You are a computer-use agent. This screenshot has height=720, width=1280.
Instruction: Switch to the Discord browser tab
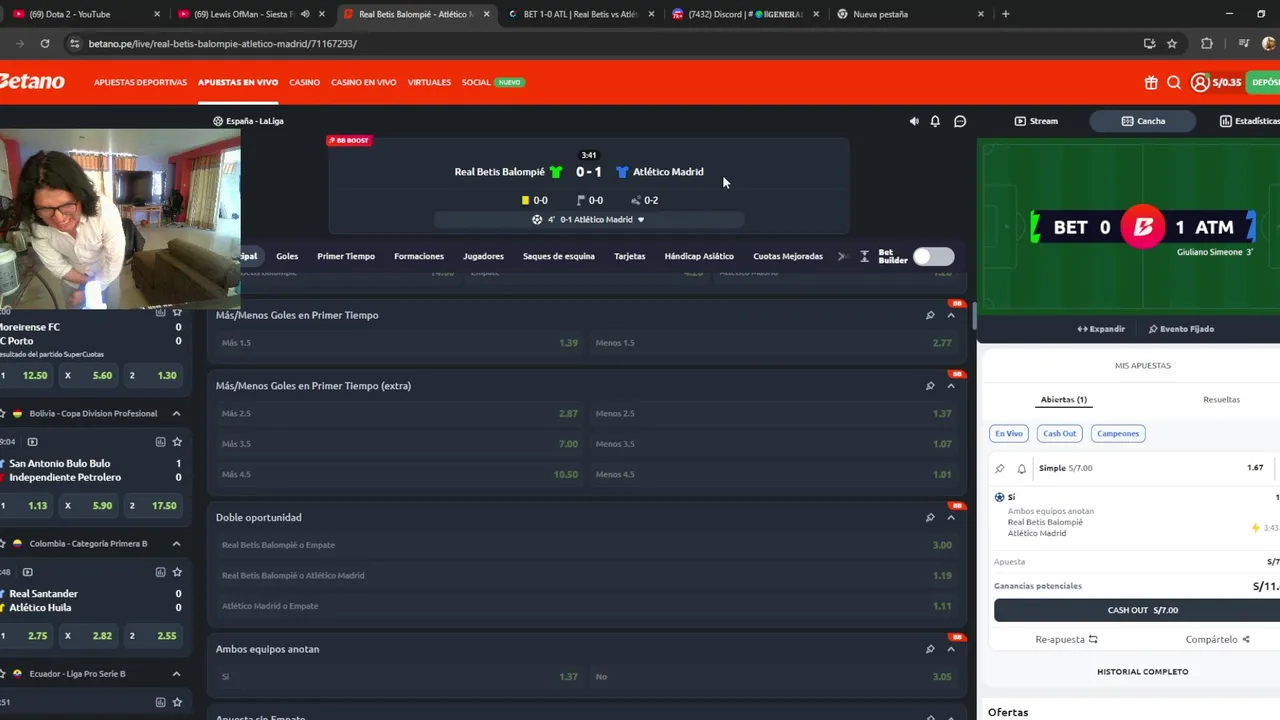745,14
